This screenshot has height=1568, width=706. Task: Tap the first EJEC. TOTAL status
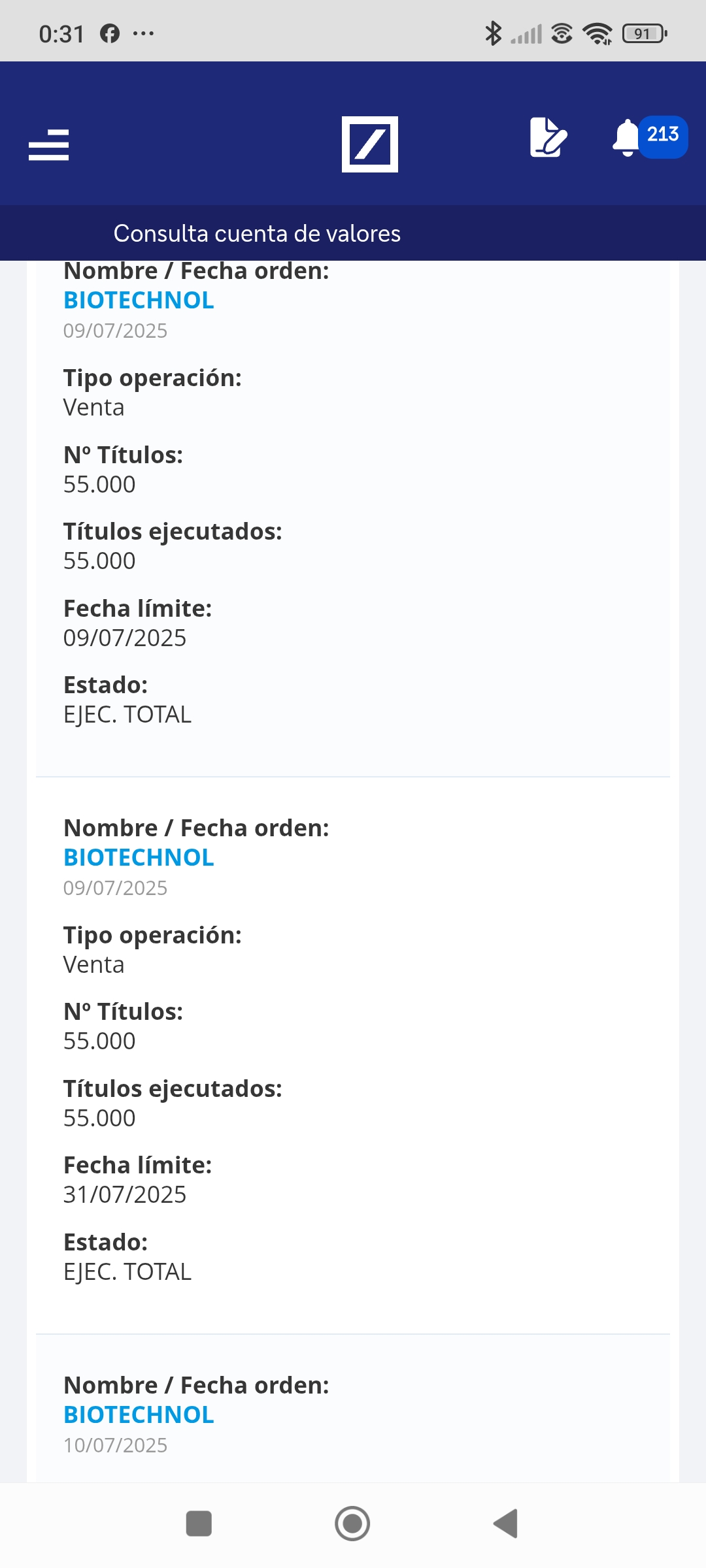coord(127,715)
